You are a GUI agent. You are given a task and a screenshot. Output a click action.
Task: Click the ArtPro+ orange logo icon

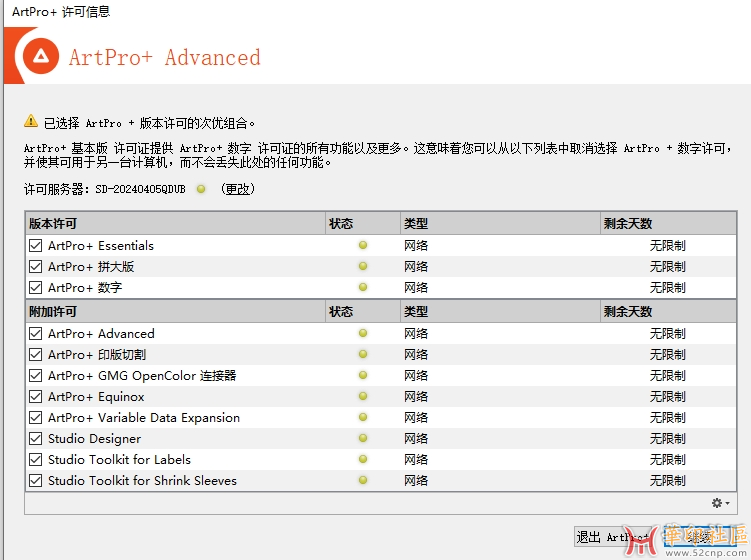pyautogui.click(x=41, y=57)
